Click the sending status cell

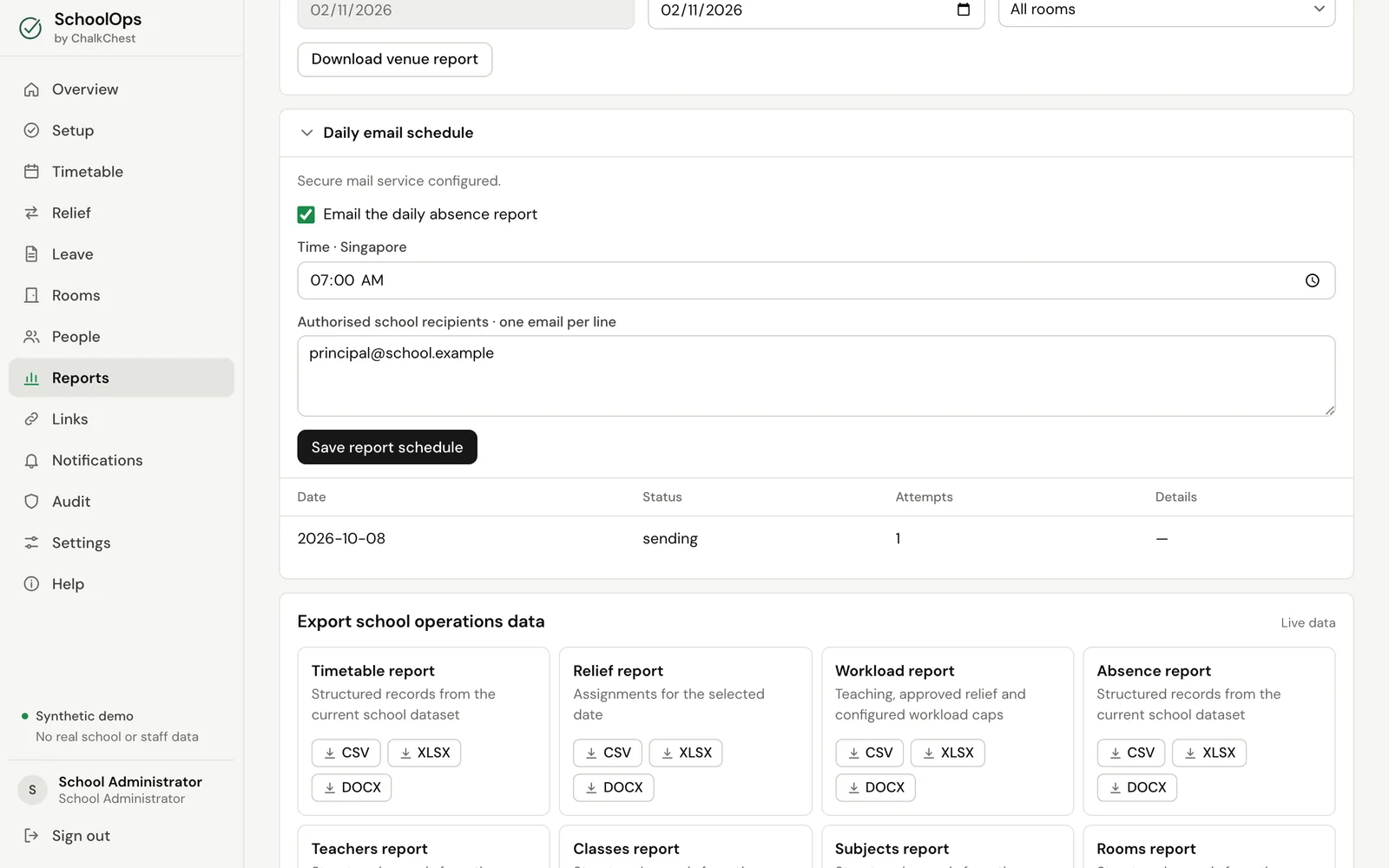click(x=670, y=538)
